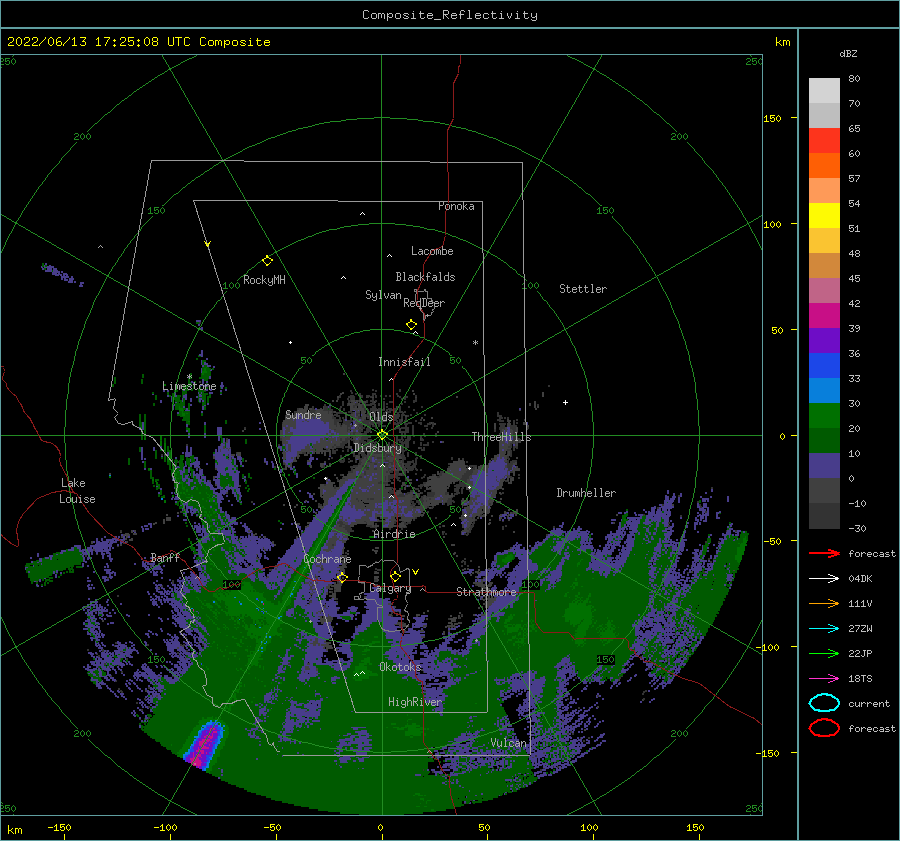Click yellow diamond marker below RedDeer
900x841 pixels.
click(x=411, y=325)
